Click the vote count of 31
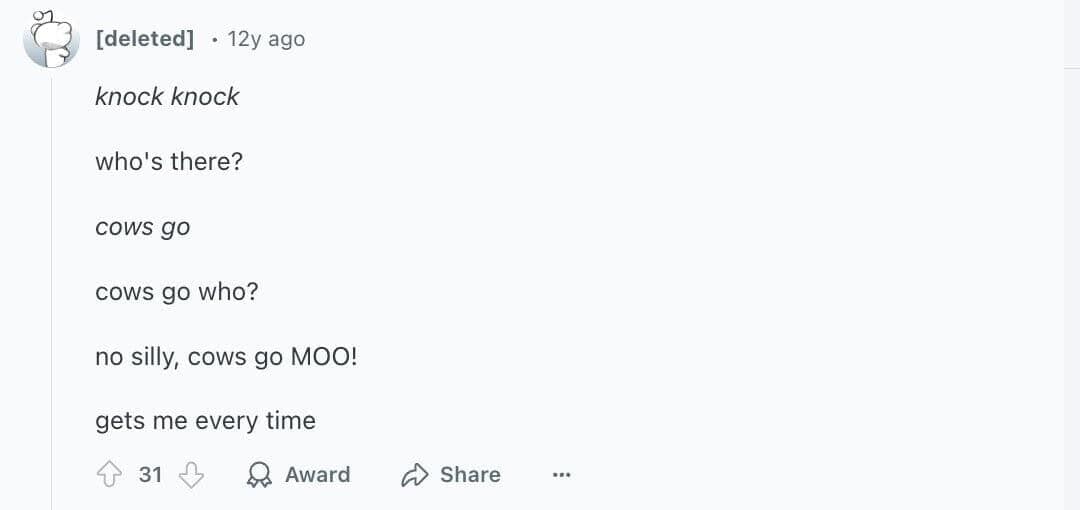This screenshot has height=510, width=1080. 150,475
